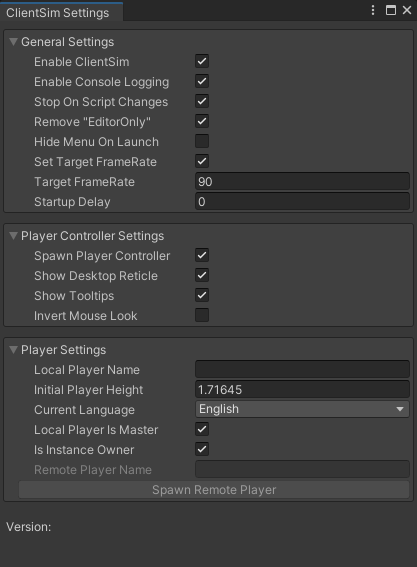Open the window options kebab menu

pyautogui.click(x=373, y=10)
